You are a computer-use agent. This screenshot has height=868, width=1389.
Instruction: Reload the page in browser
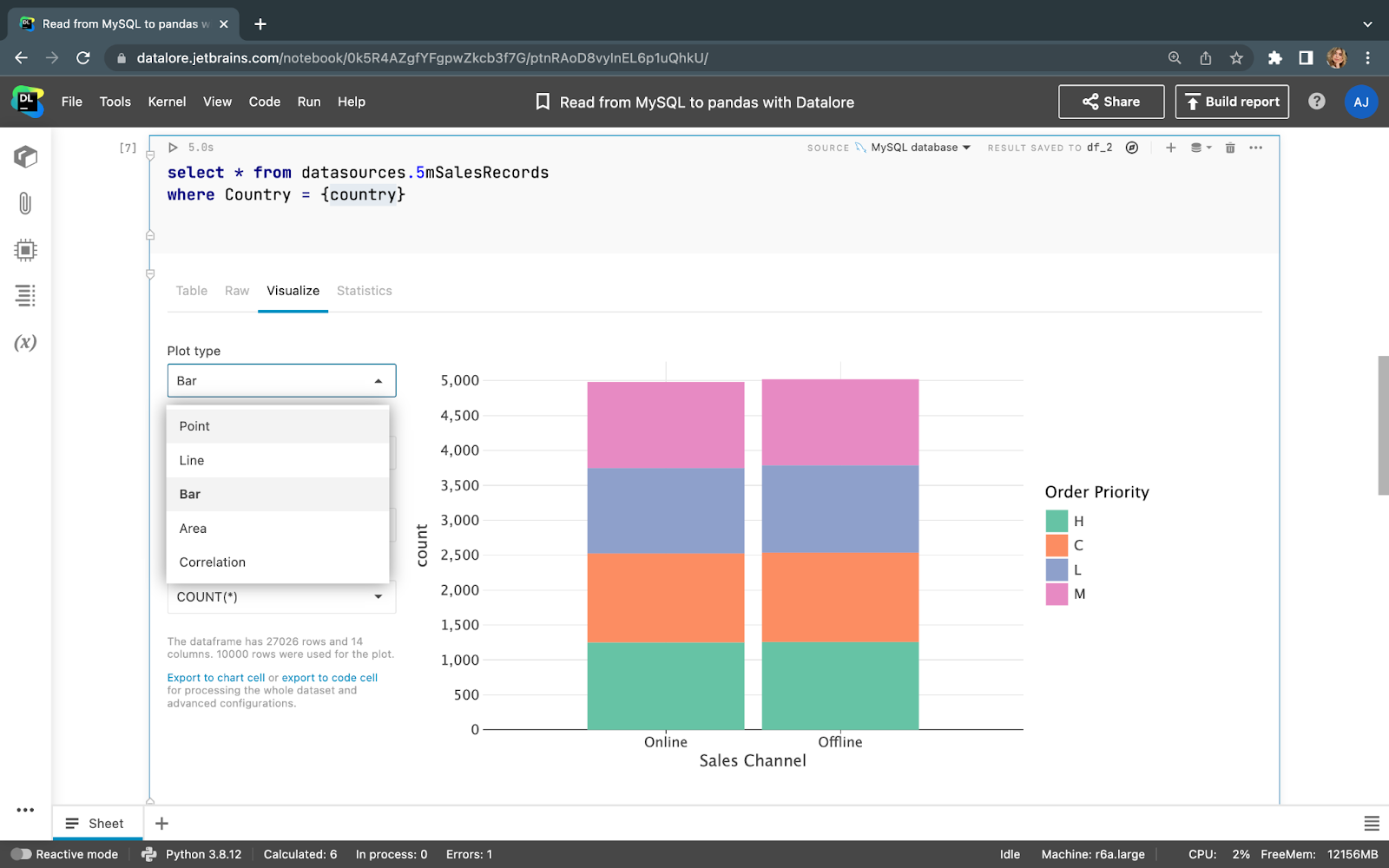(83, 58)
